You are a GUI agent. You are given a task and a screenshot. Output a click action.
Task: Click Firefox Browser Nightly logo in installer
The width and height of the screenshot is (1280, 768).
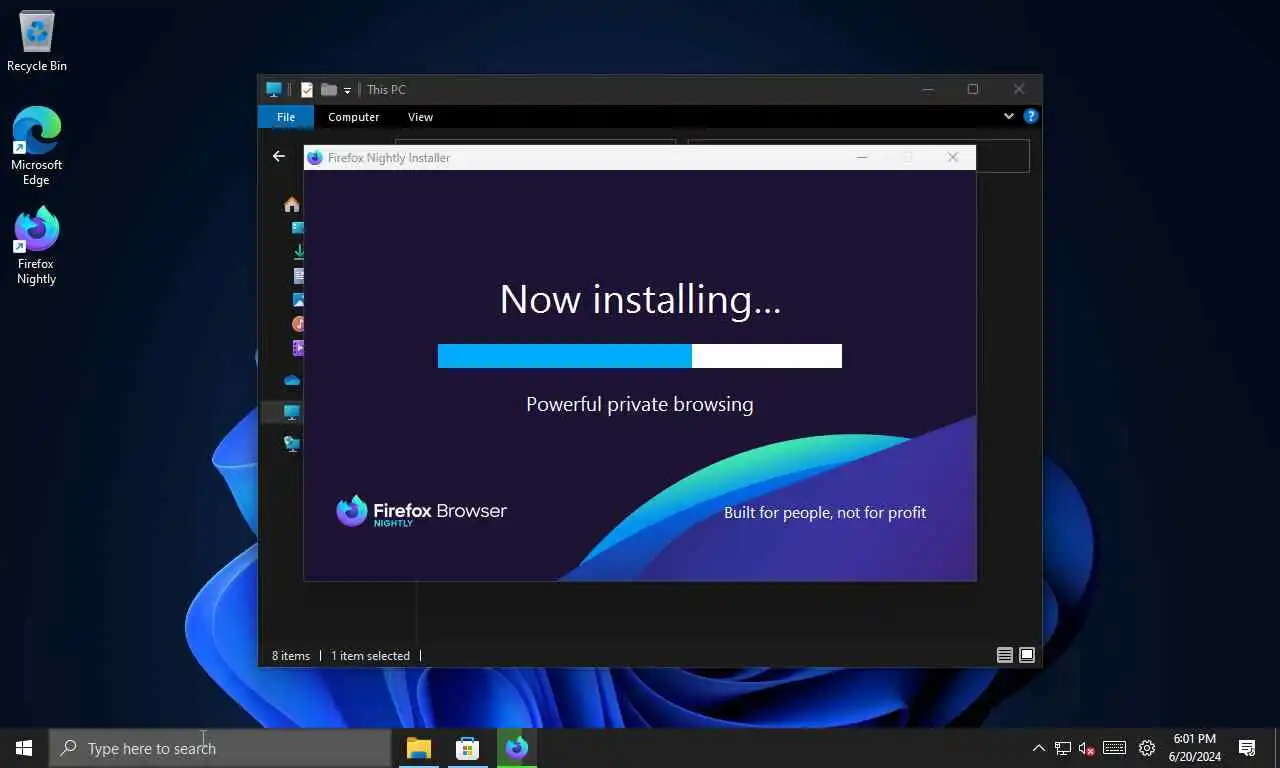point(421,511)
